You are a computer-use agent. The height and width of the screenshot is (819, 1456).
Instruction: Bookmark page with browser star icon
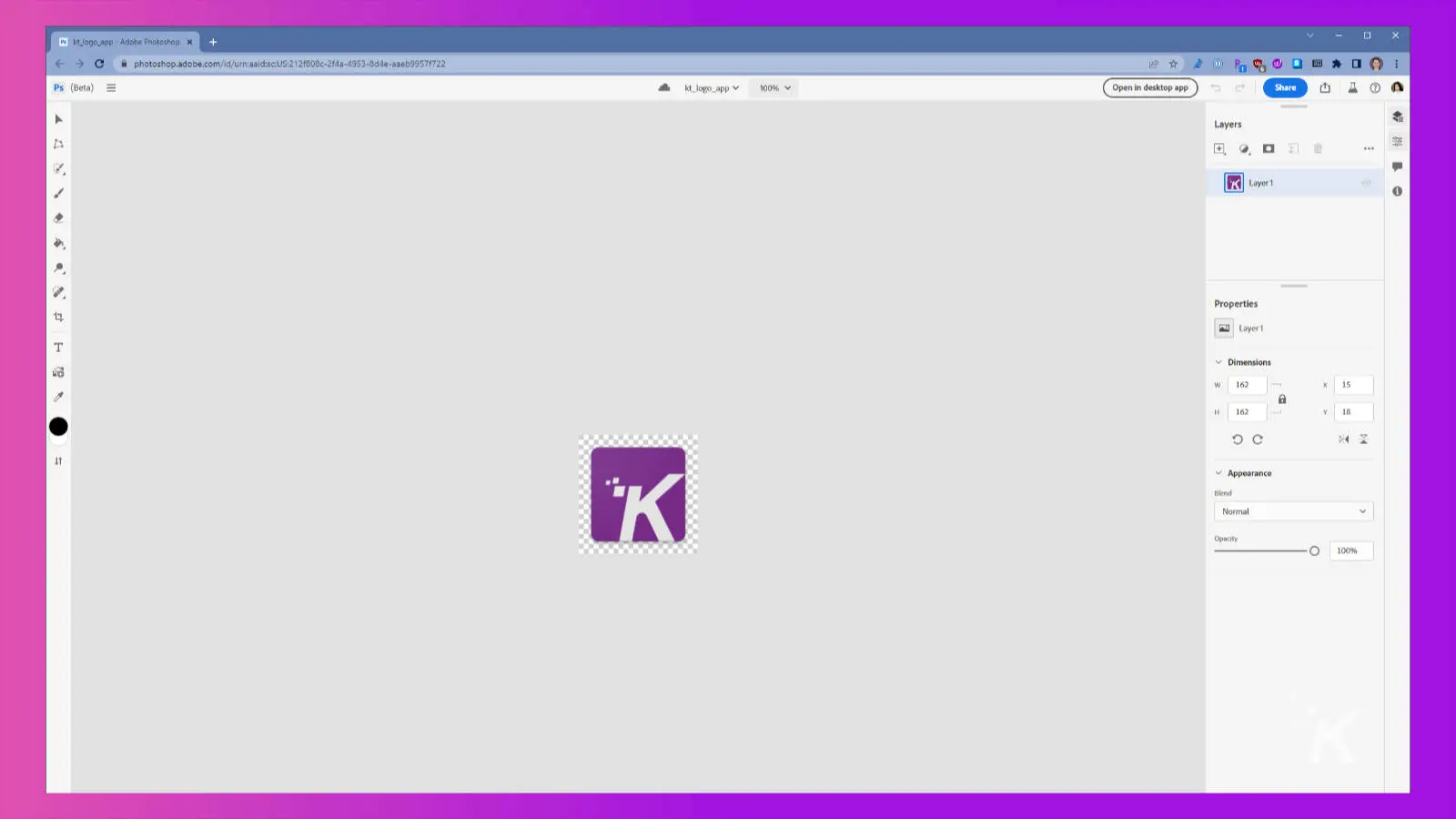(1173, 64)
